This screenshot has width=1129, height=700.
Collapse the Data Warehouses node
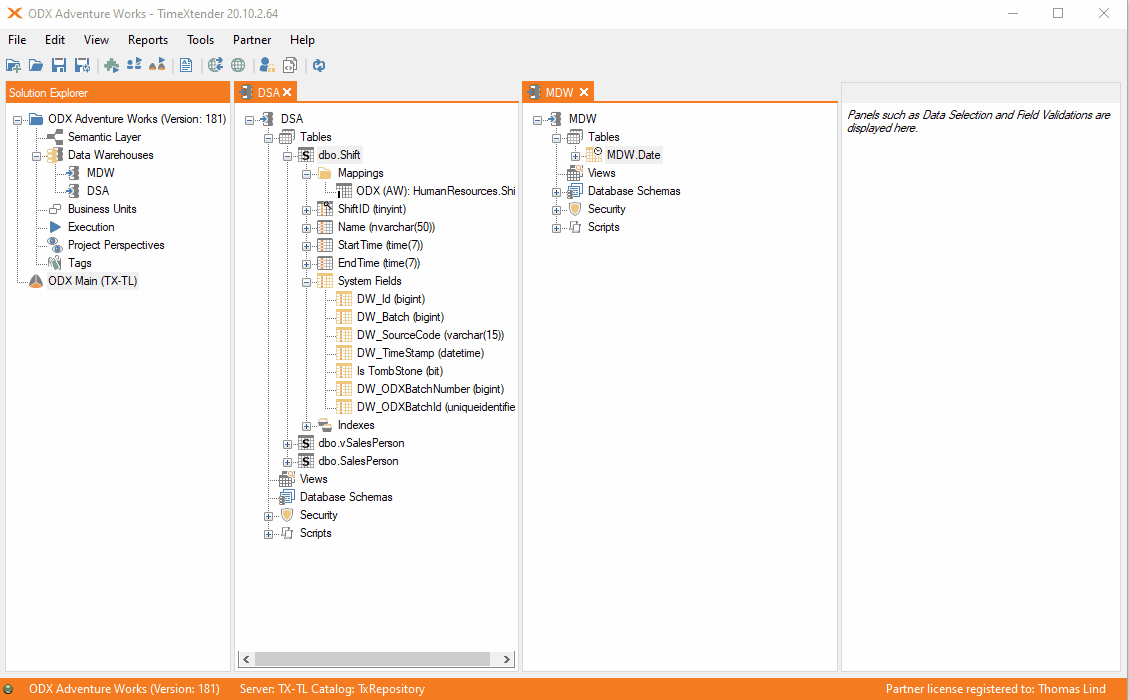point(36,156)
